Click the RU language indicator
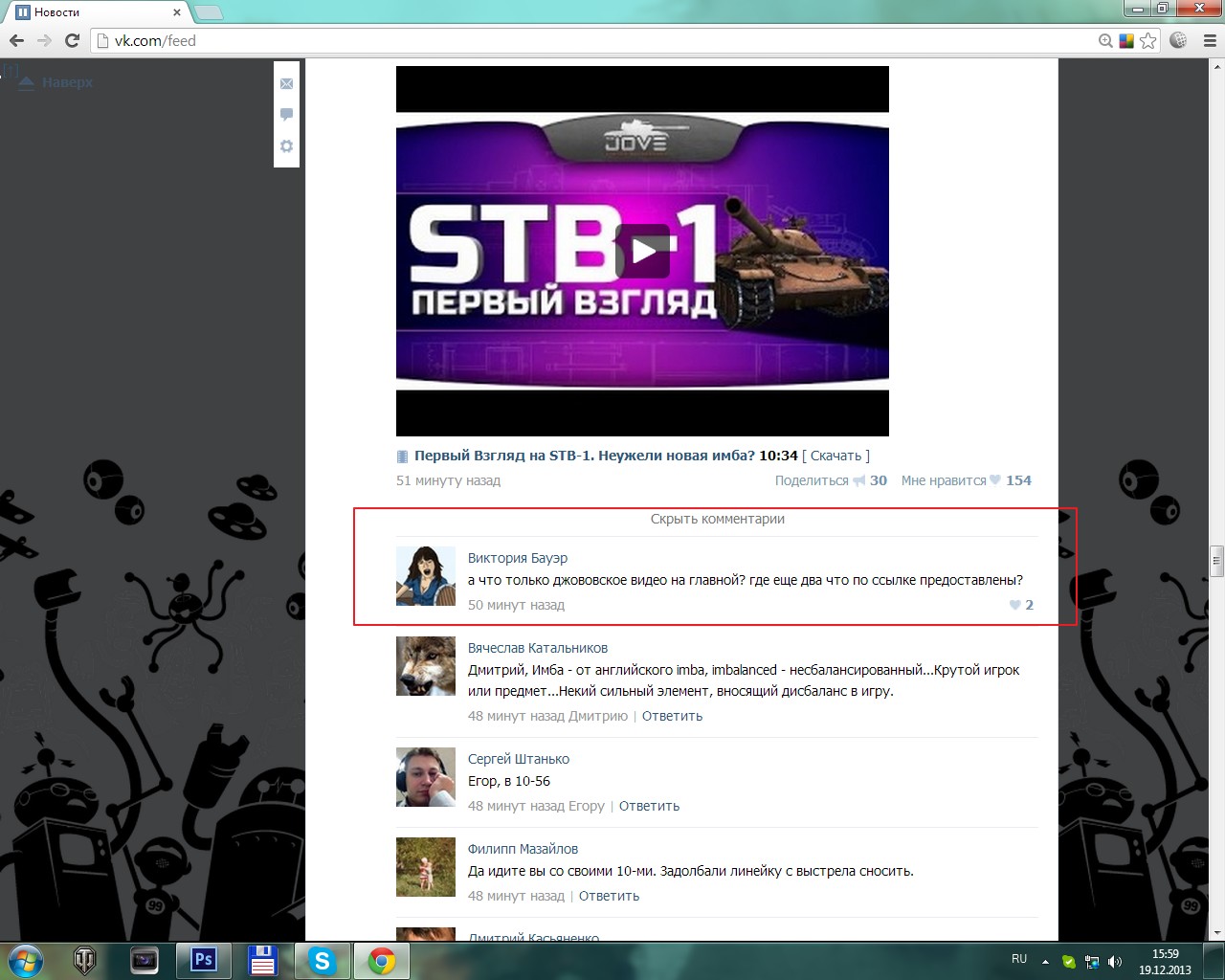Image resolution: width=1225 pixels, height=980 pixels. pyautogui.click(x=1019, y=959)
